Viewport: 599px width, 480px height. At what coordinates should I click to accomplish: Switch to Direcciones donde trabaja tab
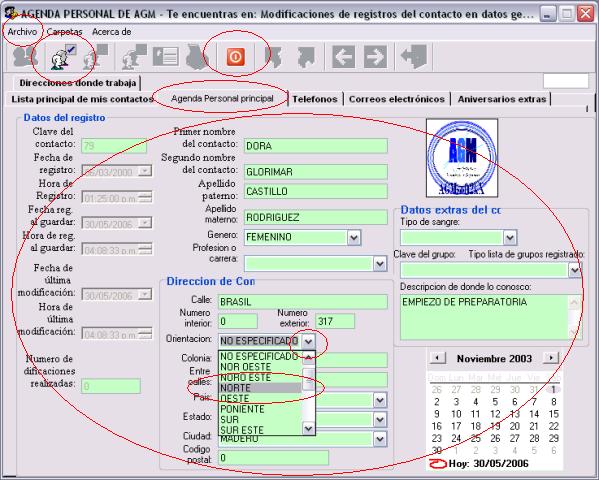[x=78, y=83]
